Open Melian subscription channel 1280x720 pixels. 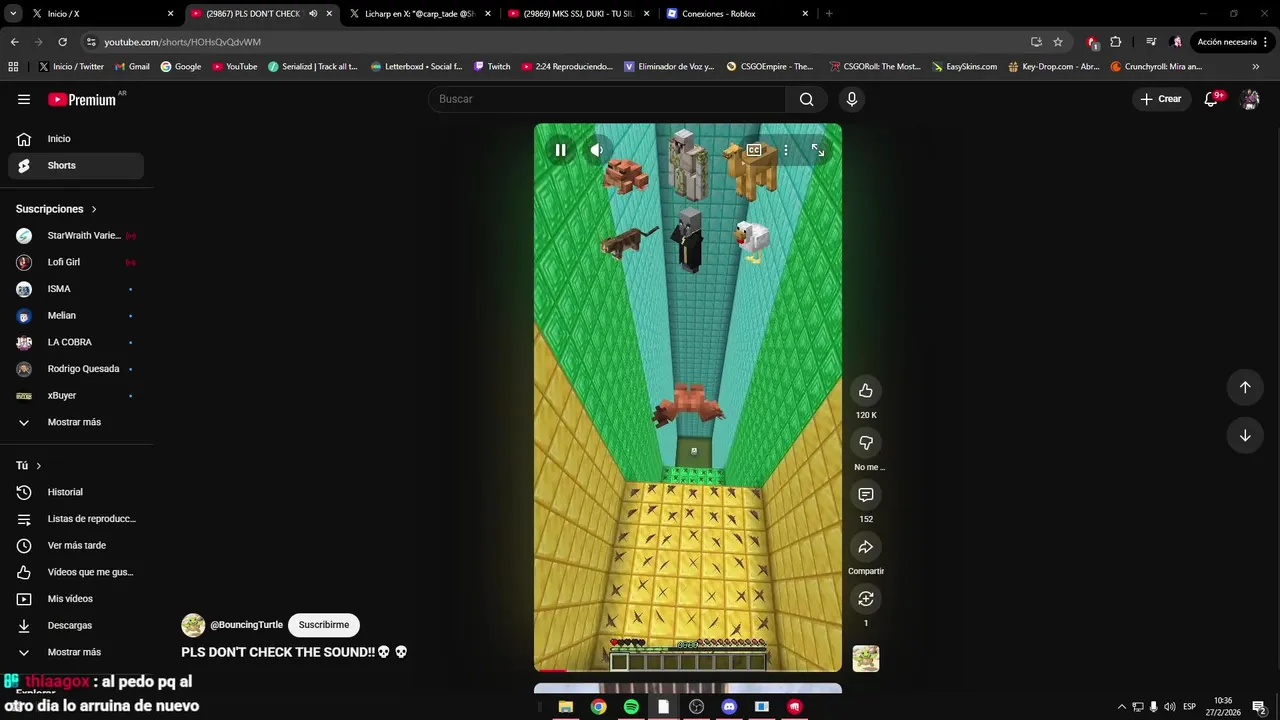(x=76, y=316)
